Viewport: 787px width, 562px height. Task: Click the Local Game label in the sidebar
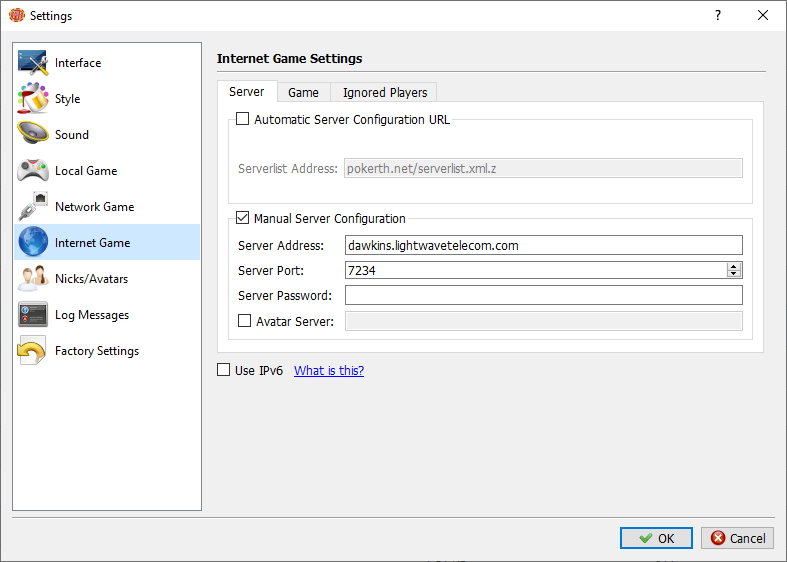coord(86,171)
